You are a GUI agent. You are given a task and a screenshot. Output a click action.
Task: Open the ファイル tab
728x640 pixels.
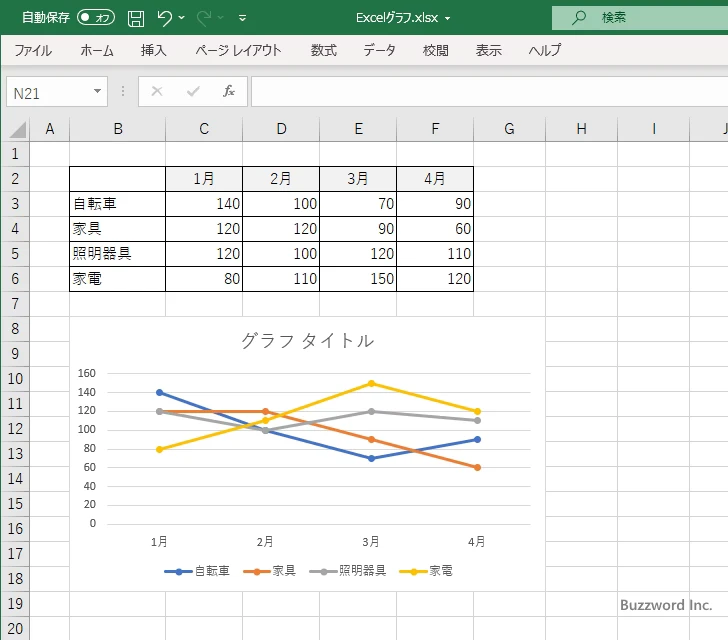click(x=33, y=50)
